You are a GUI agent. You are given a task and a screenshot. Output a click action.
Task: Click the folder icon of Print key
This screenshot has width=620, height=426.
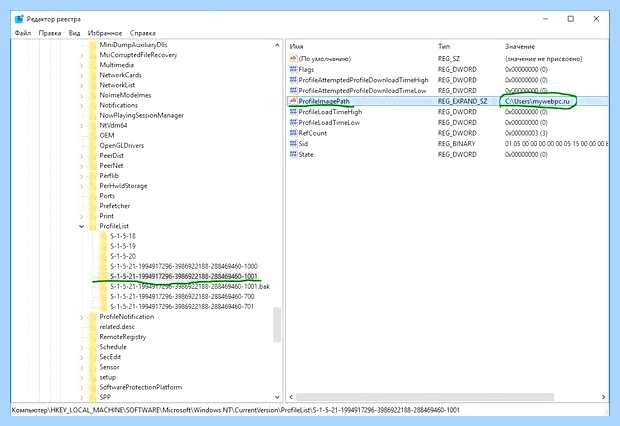(93, 216)
